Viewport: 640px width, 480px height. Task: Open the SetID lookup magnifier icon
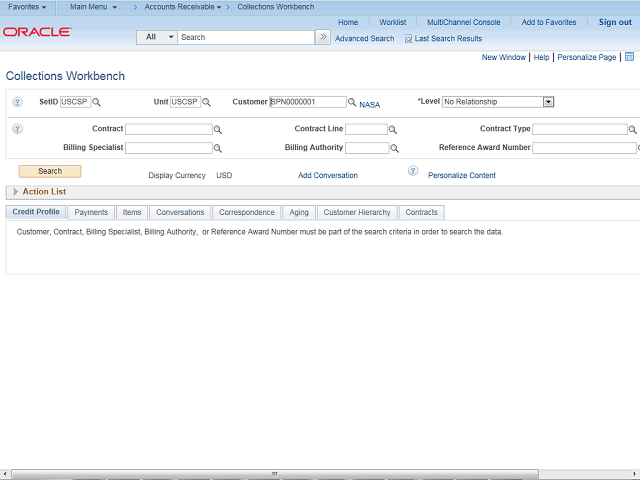[x=96, y=102]
